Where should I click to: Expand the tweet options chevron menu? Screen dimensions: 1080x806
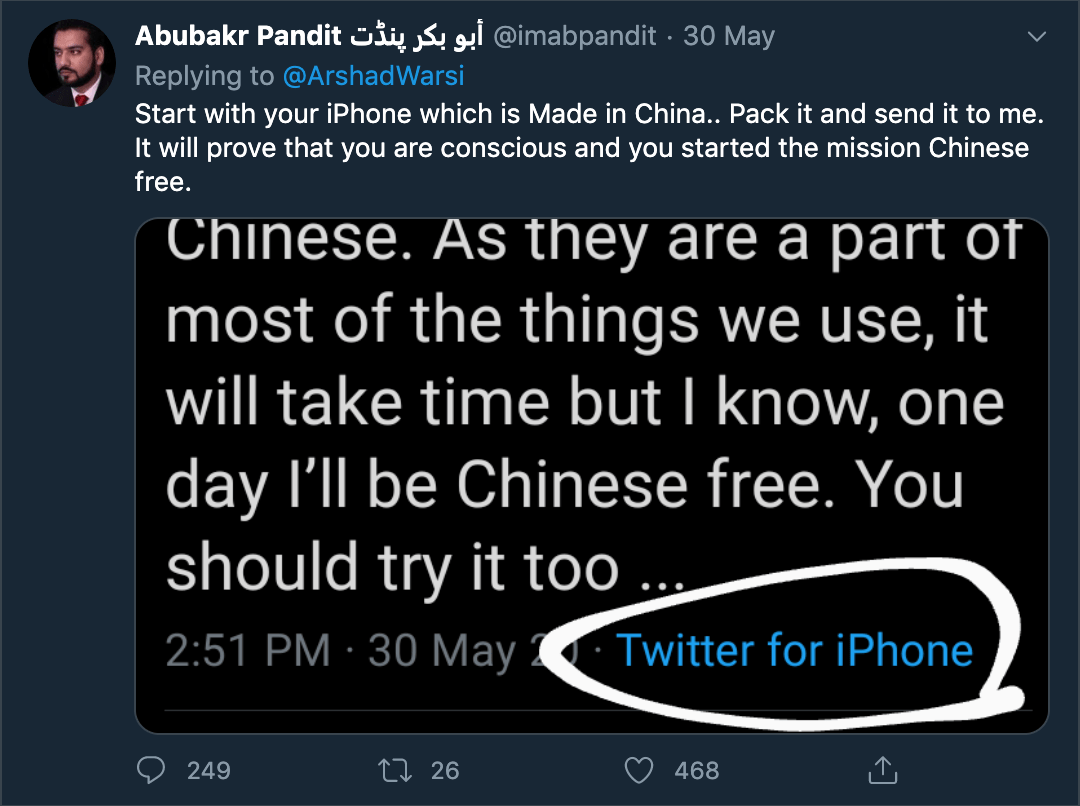pyautogui.click(x=1037, y=38)
